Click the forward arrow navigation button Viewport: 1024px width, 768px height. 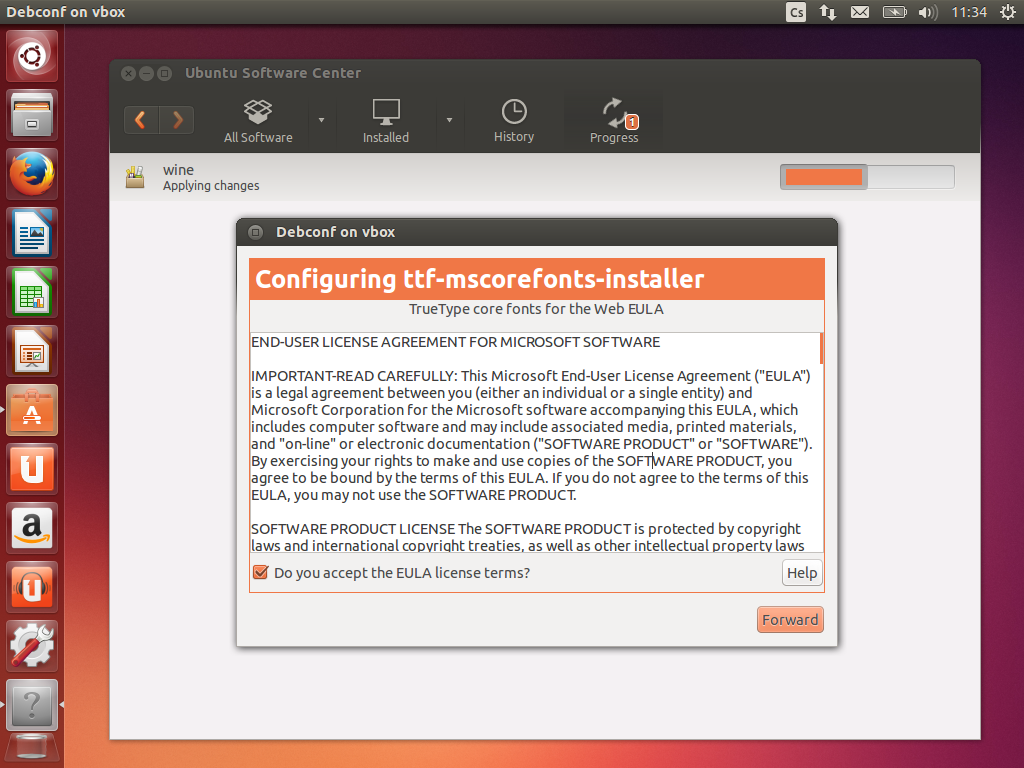tap(177, 120)
